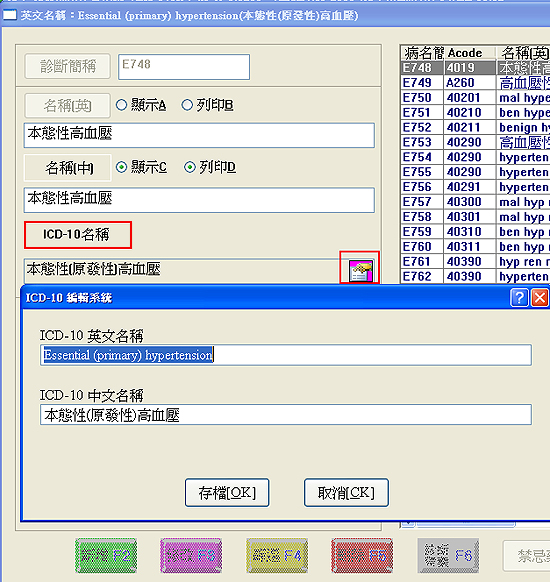Click the Acode column header
Viewport: 550px width, 582px height.
click(469, 53)
